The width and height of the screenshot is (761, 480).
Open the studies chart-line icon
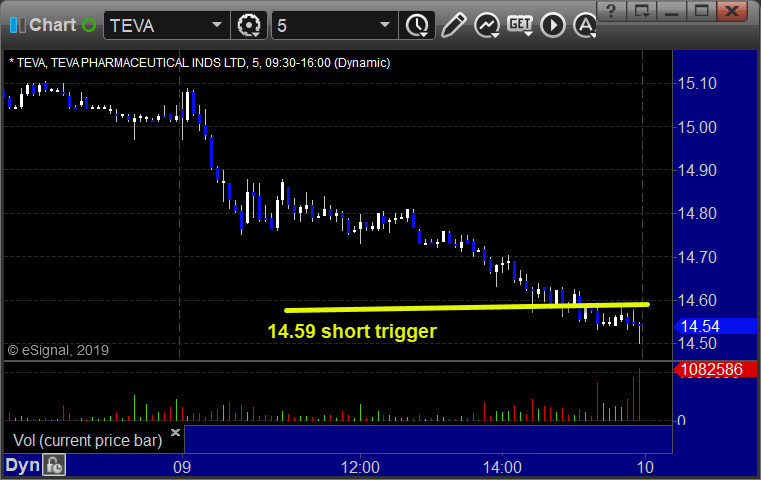coord(487,25)
